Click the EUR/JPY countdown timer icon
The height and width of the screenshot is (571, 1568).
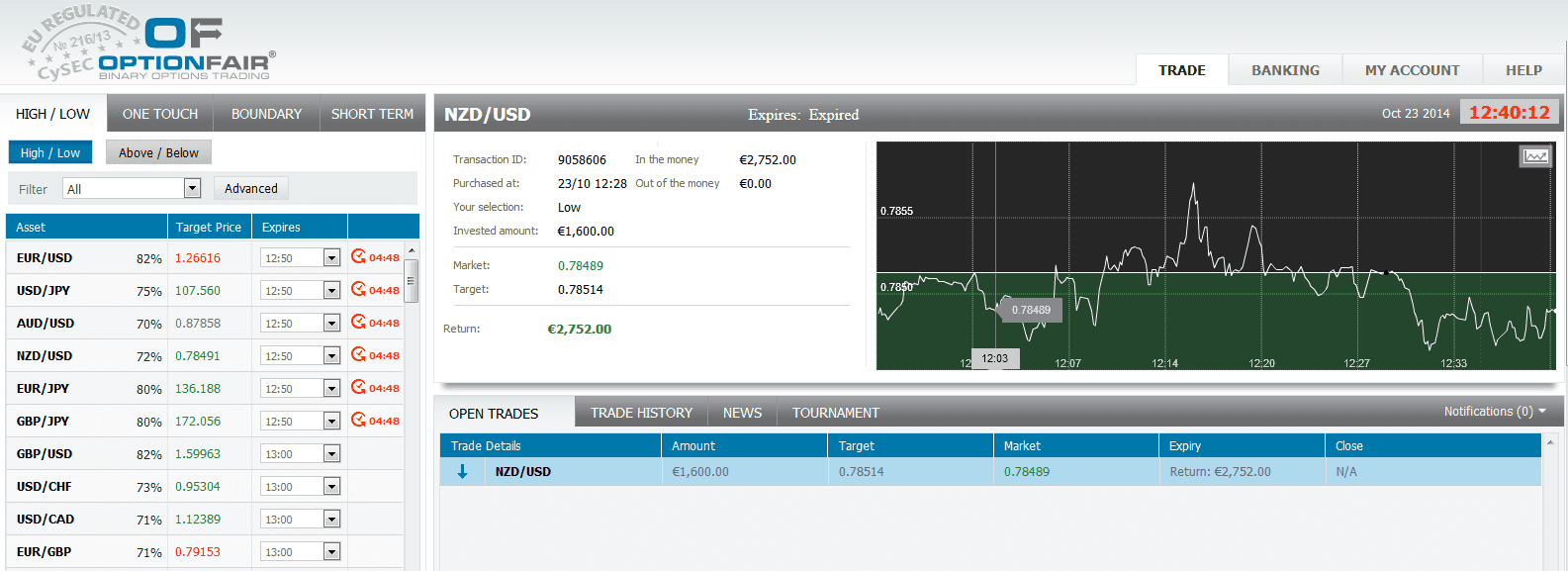(358, 388)
